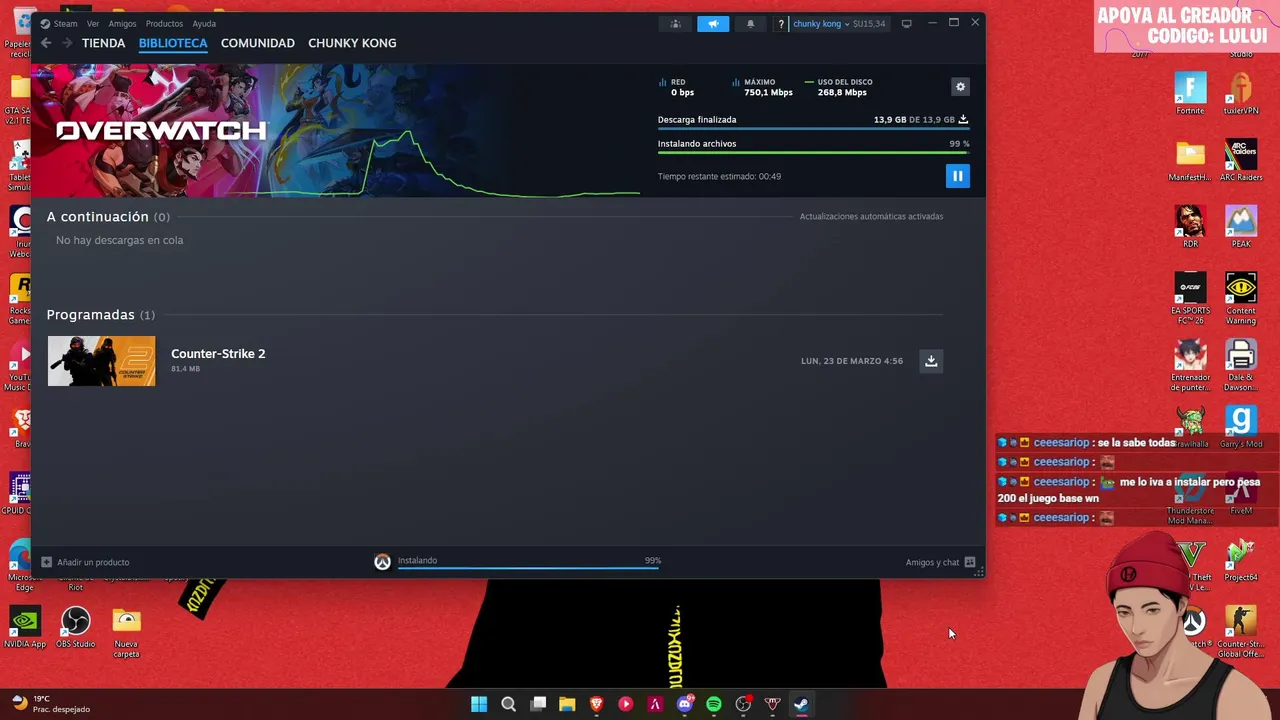Open Fortnite desktop shortcut

pyautogui.click(x=1190, y=94)
